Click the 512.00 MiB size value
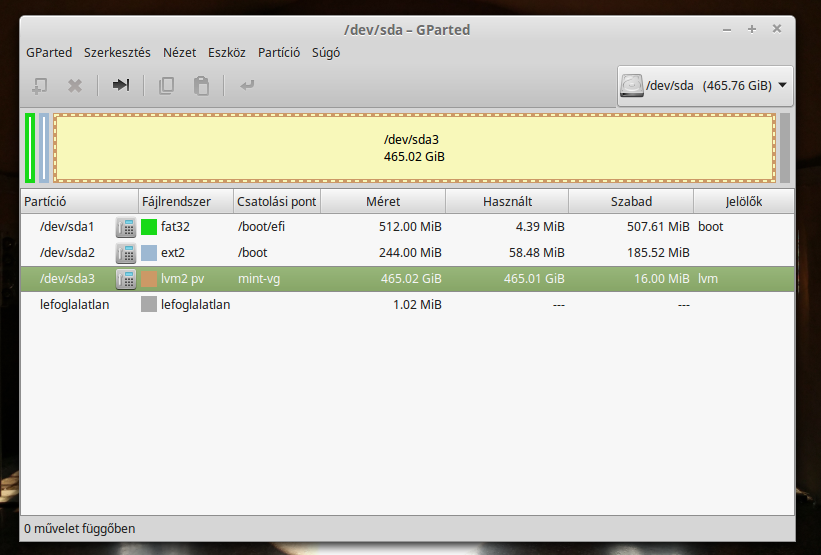The height and width of the screenshot is (555, 821). point(410,227)
